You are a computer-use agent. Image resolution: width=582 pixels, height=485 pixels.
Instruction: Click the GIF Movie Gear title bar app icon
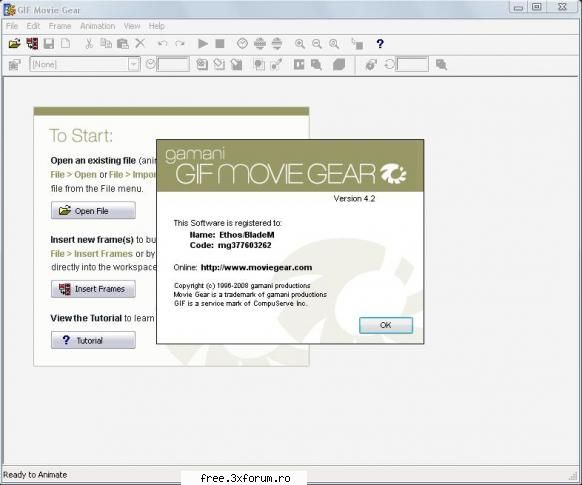9,10
